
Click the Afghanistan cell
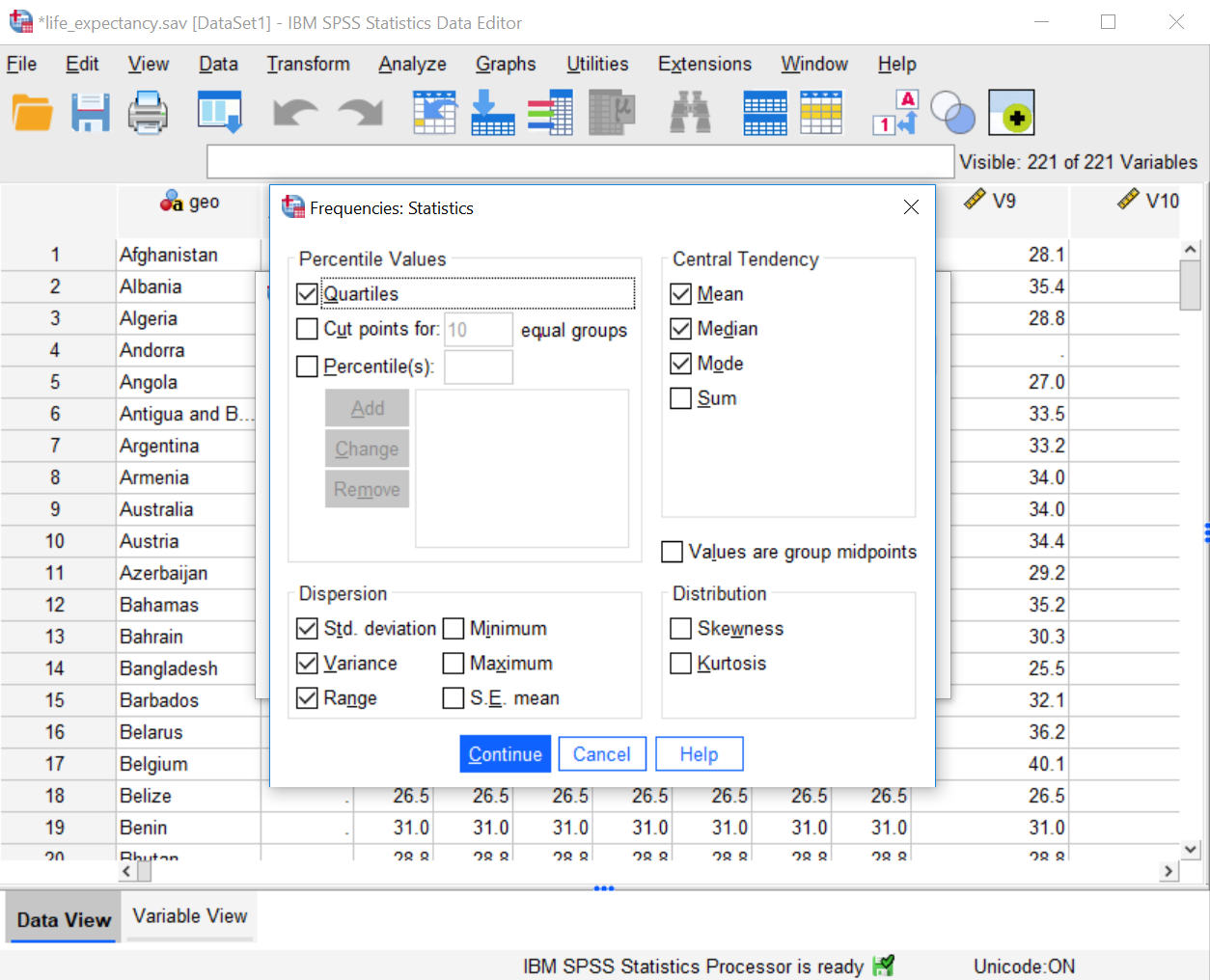188,255
